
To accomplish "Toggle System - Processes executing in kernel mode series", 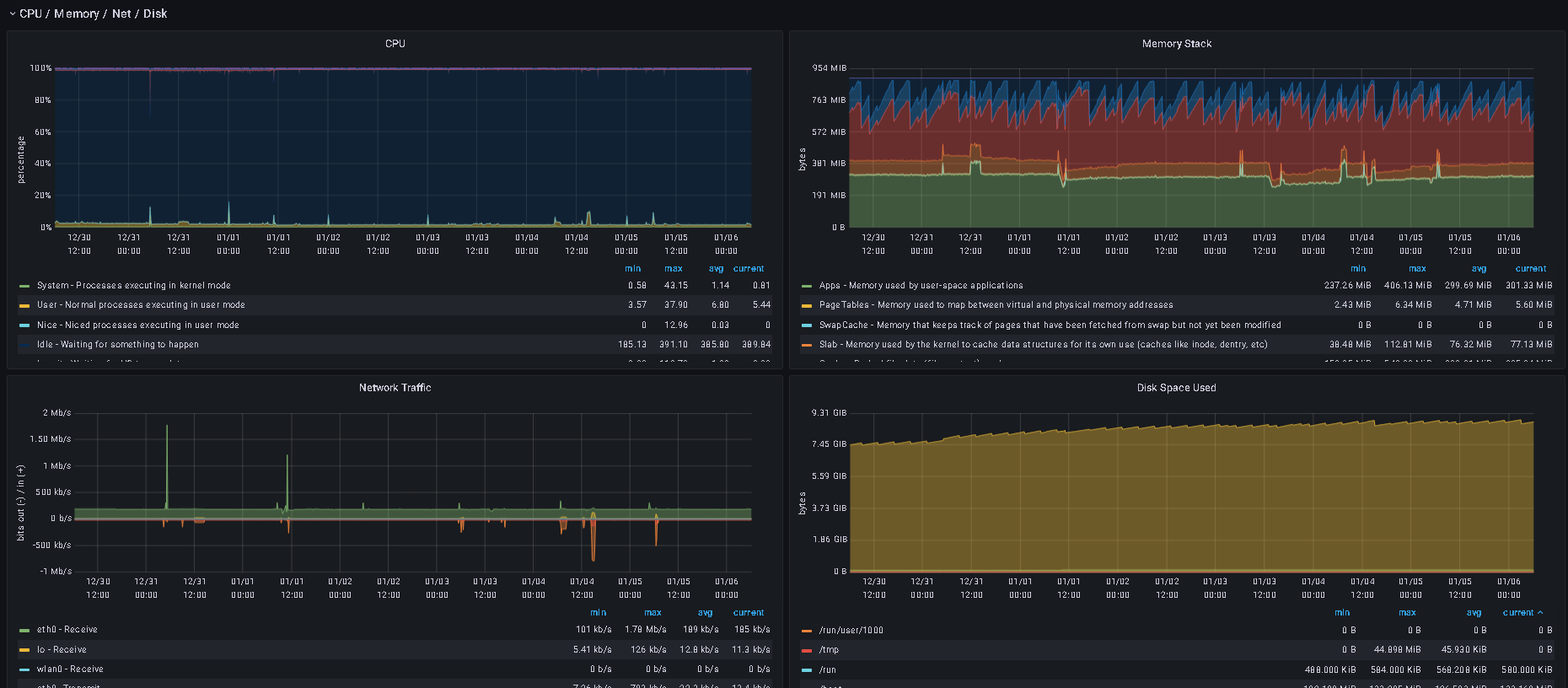I will tap(134, 286).
